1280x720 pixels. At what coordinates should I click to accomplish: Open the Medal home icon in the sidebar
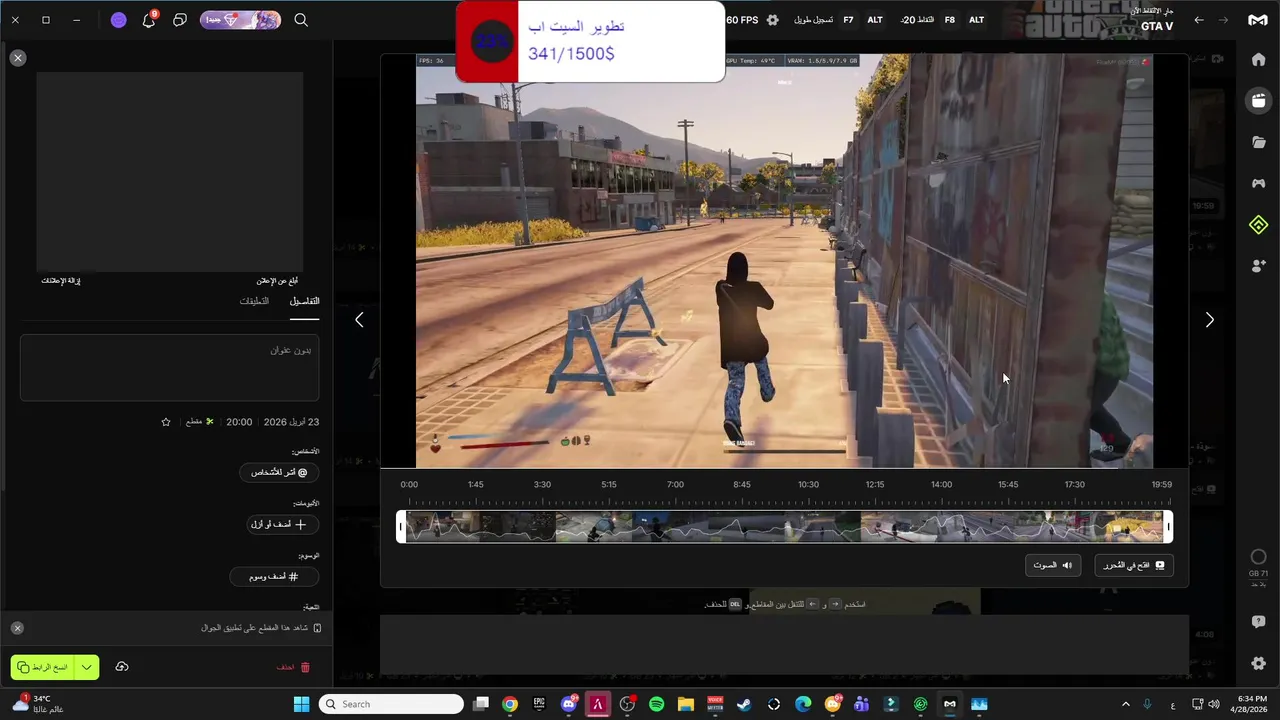point(1258,60)
